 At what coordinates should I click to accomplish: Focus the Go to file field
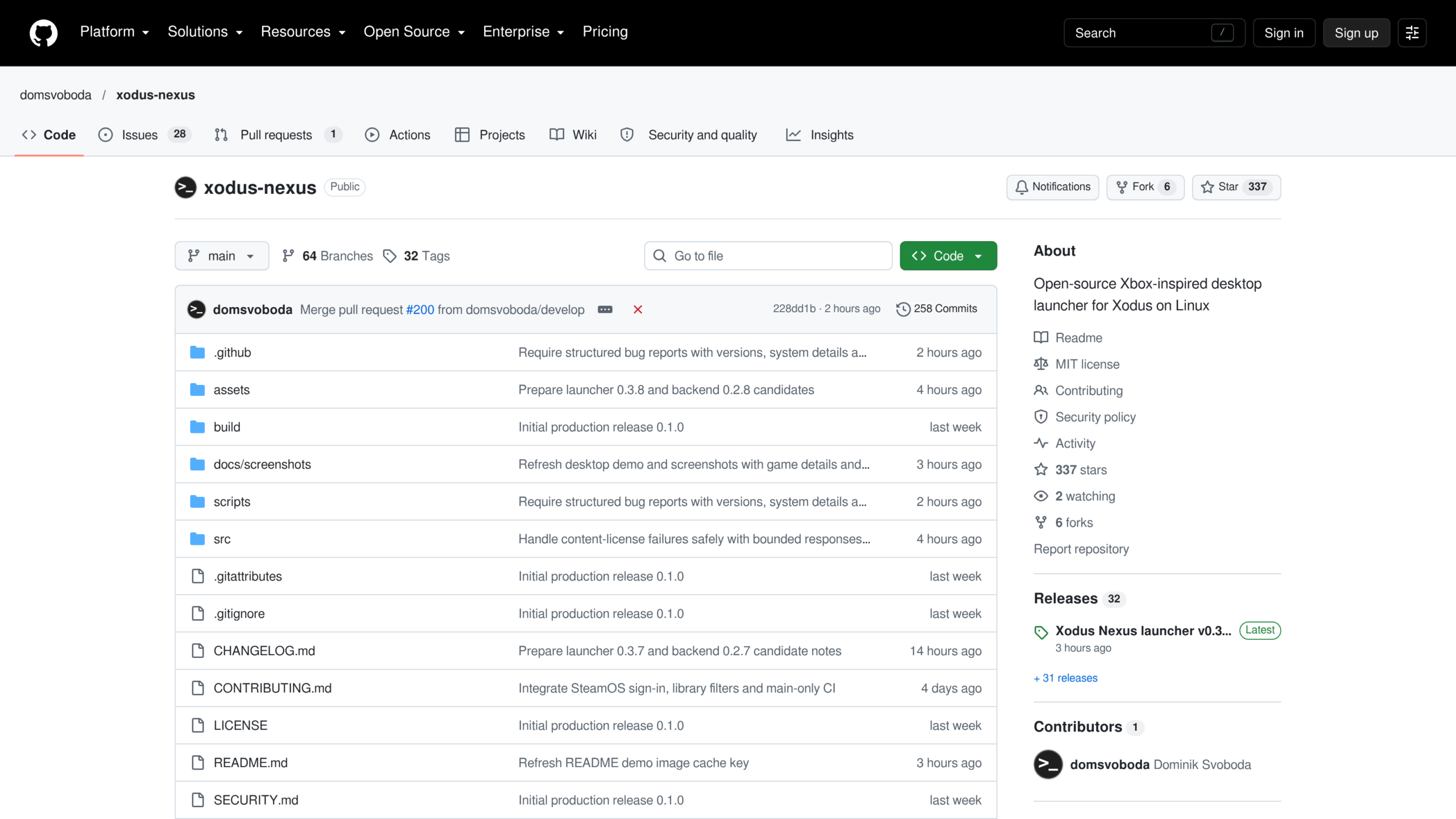768,256
